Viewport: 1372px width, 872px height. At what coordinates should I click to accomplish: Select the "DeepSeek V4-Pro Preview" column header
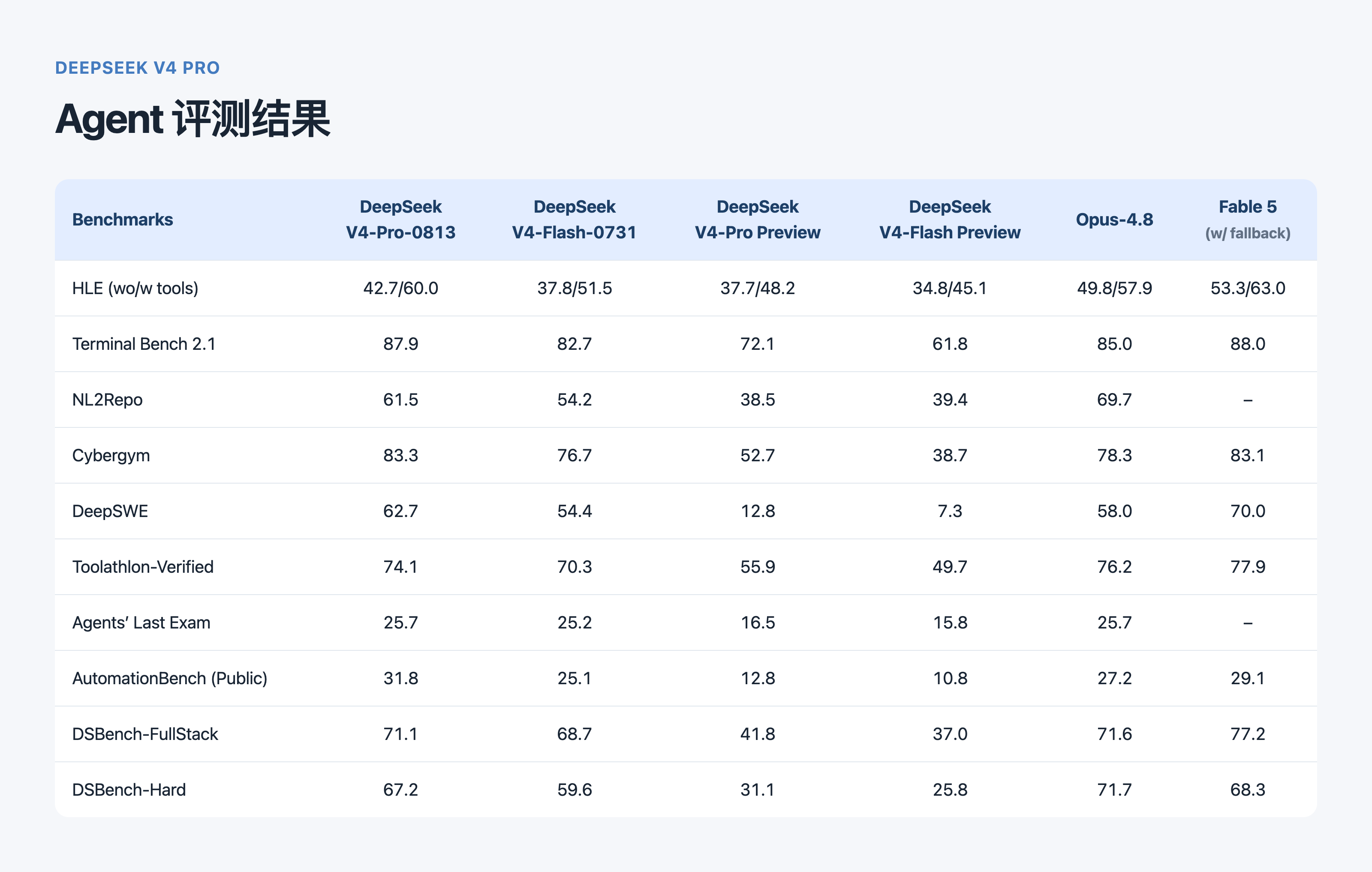[x=757, y=219]
